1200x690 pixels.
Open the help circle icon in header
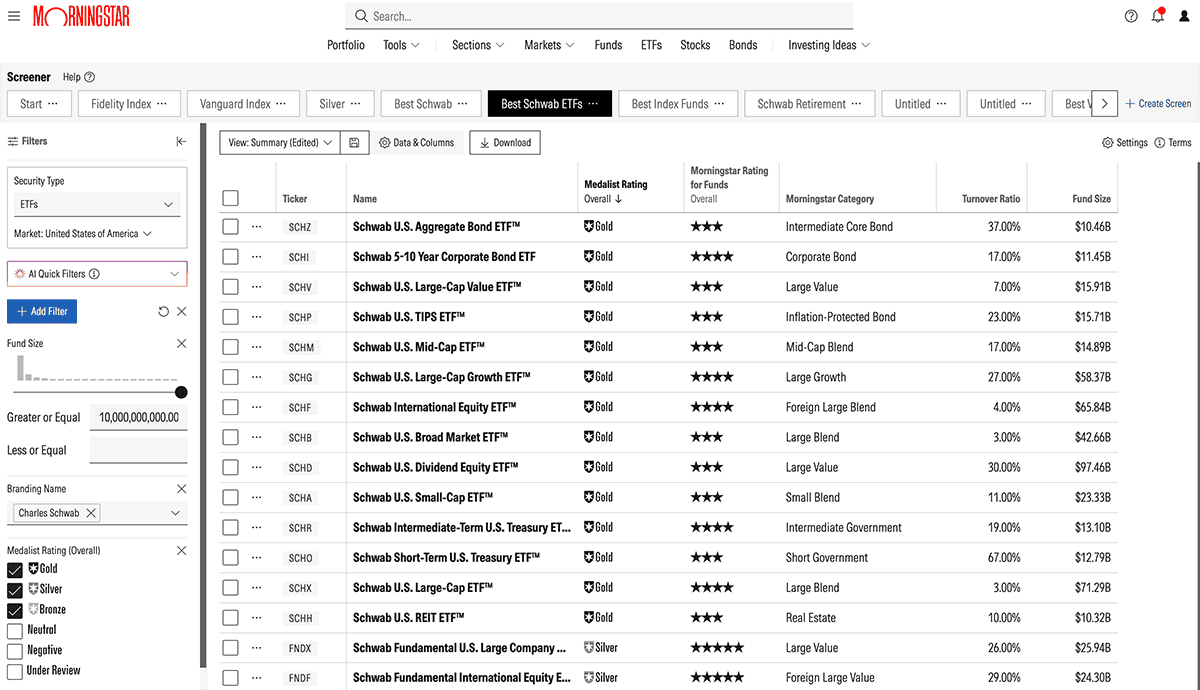(1131, 16)
